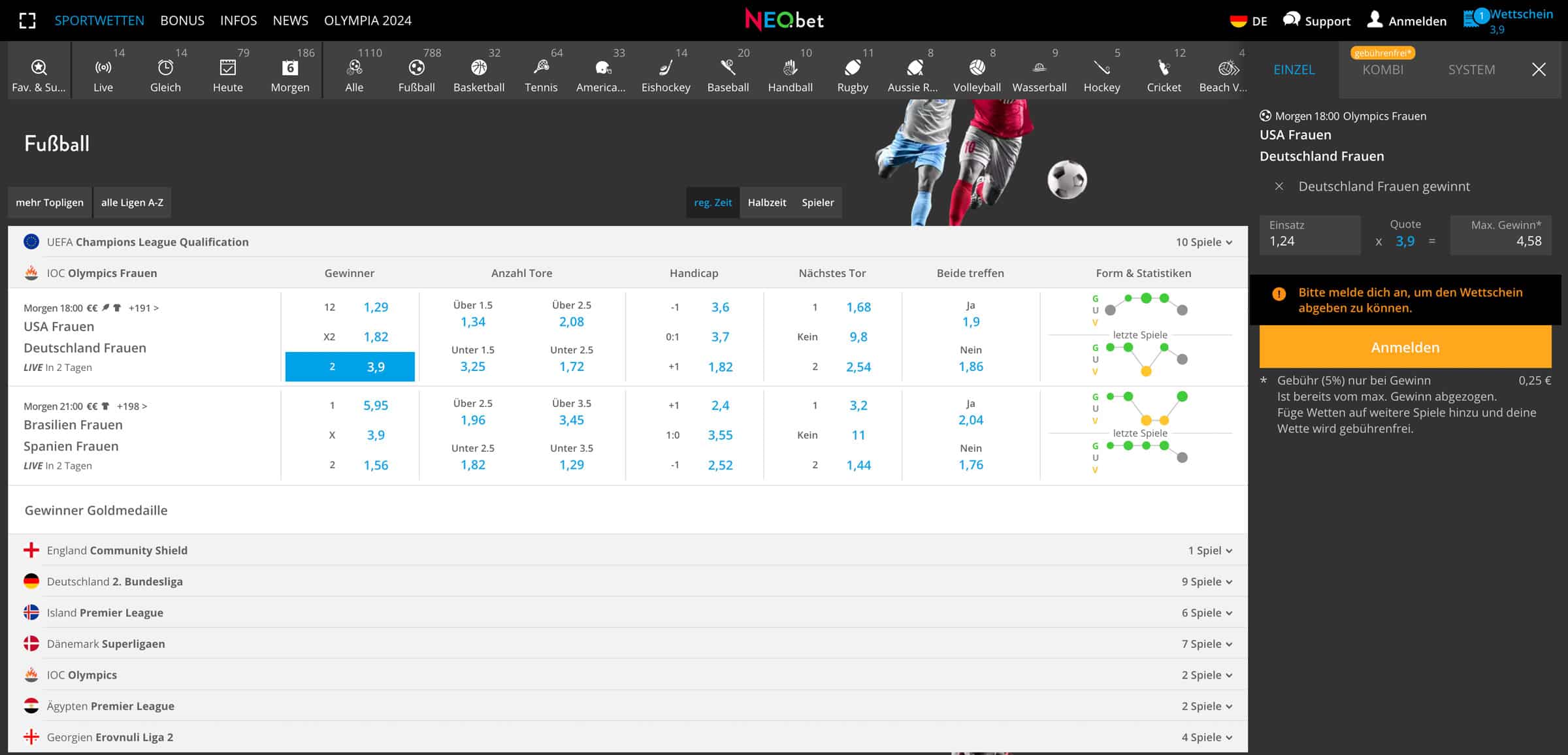Select Tennis sport icon
The height and width of the screenshot is (755, 1568).
pos(541,67)
